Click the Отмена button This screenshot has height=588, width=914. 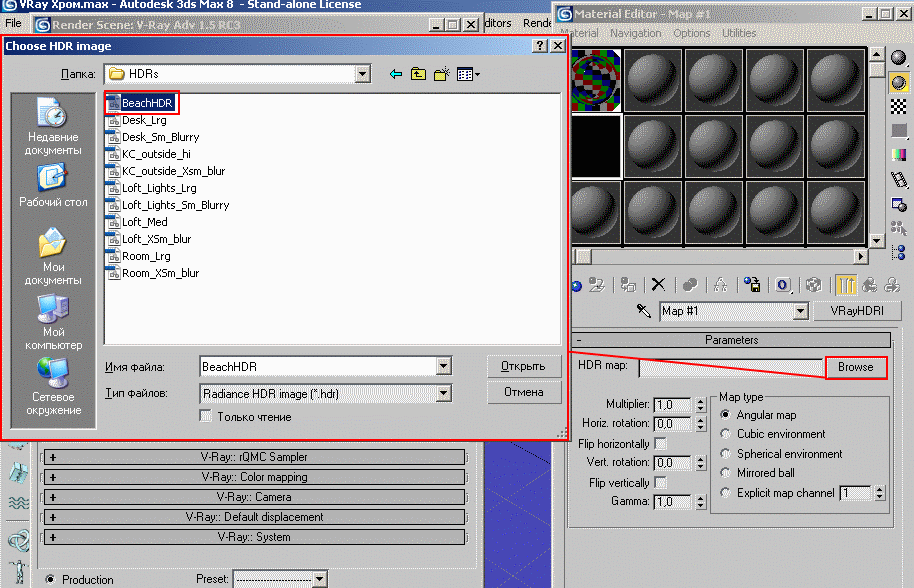[523, 392]
